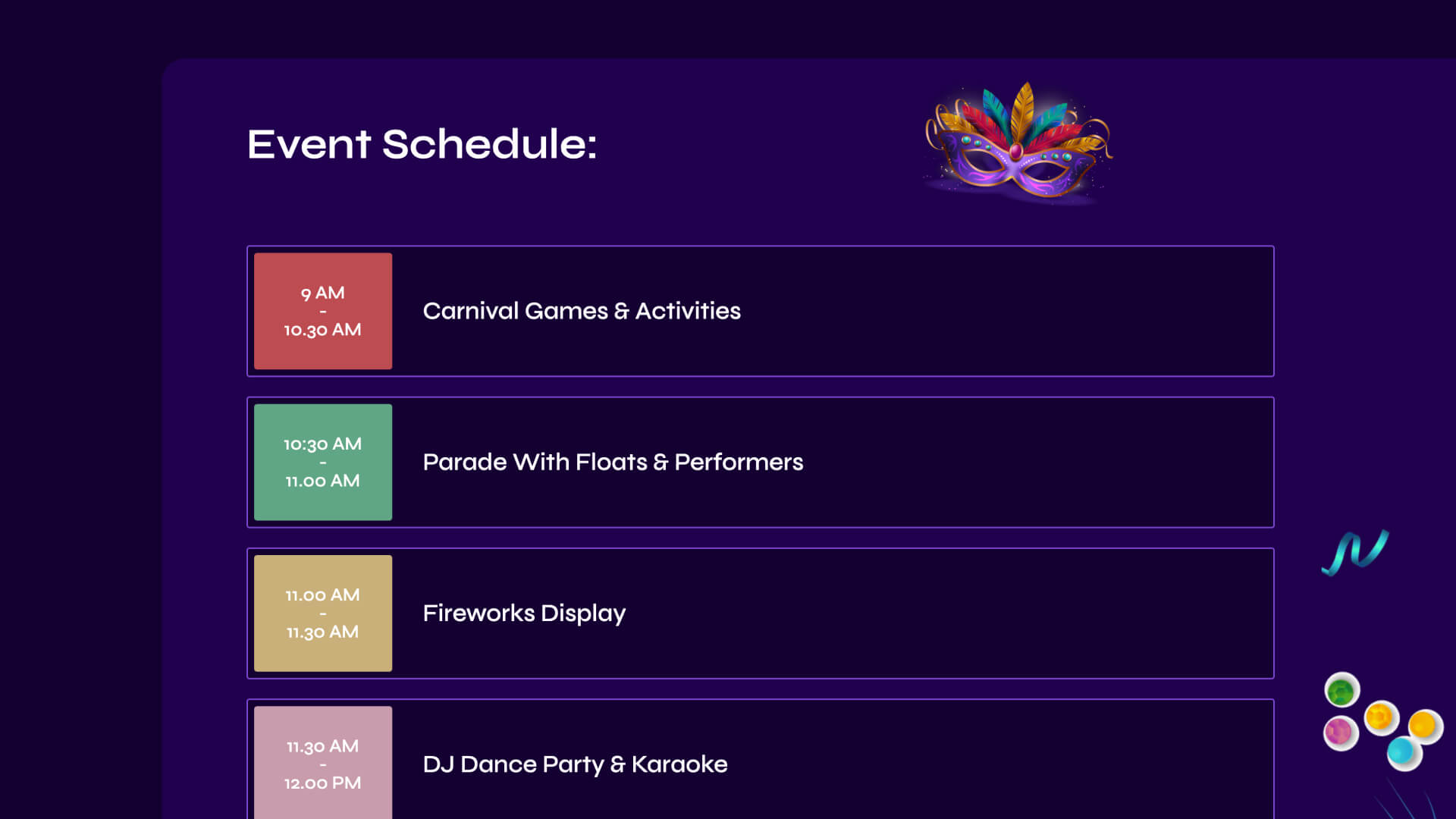The width and height of the screenshot is (1456, 819).
Task: Click the green confetti ball
Action: [x=1341, y=691]
